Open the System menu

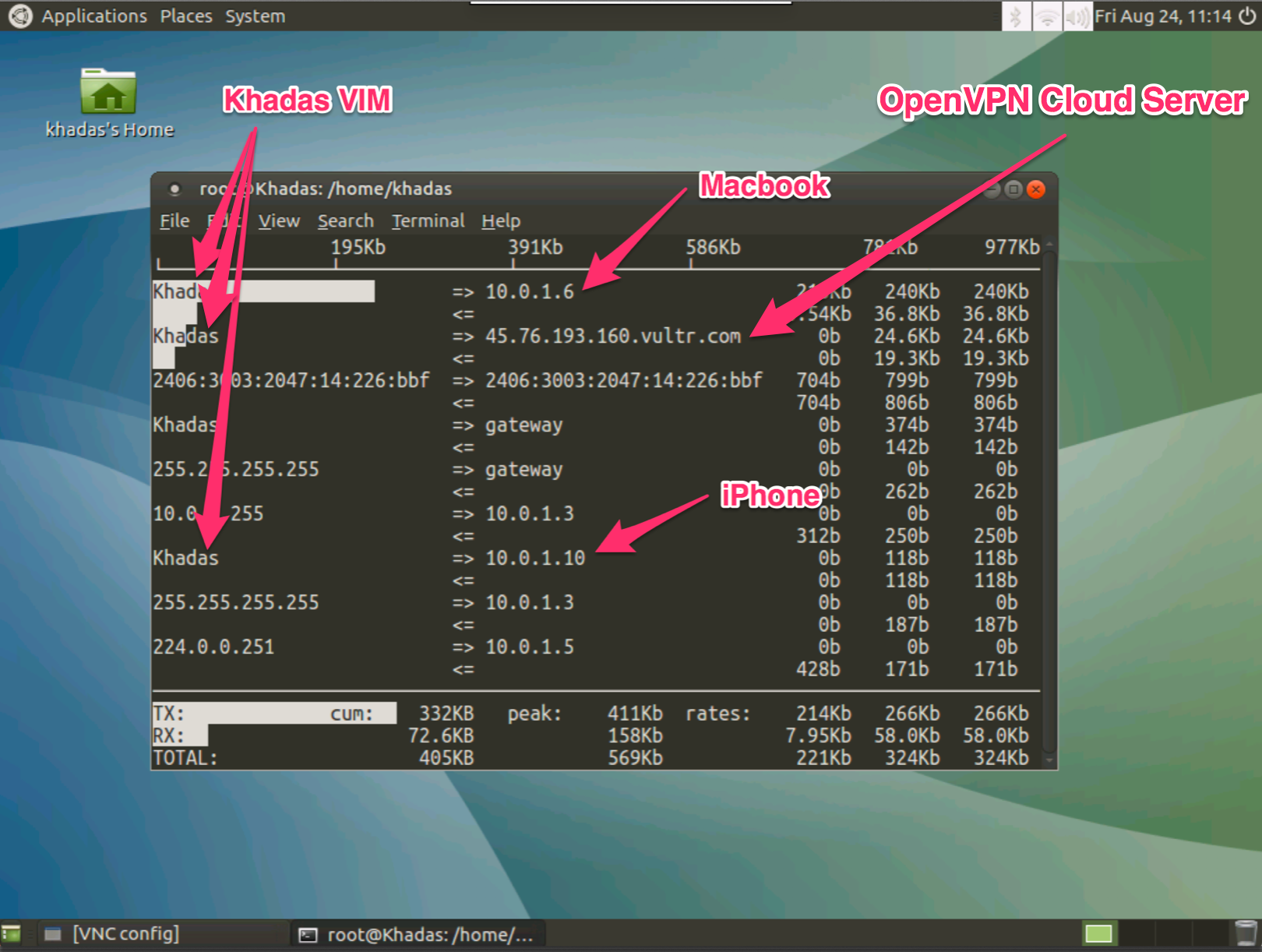pos(256,16)
